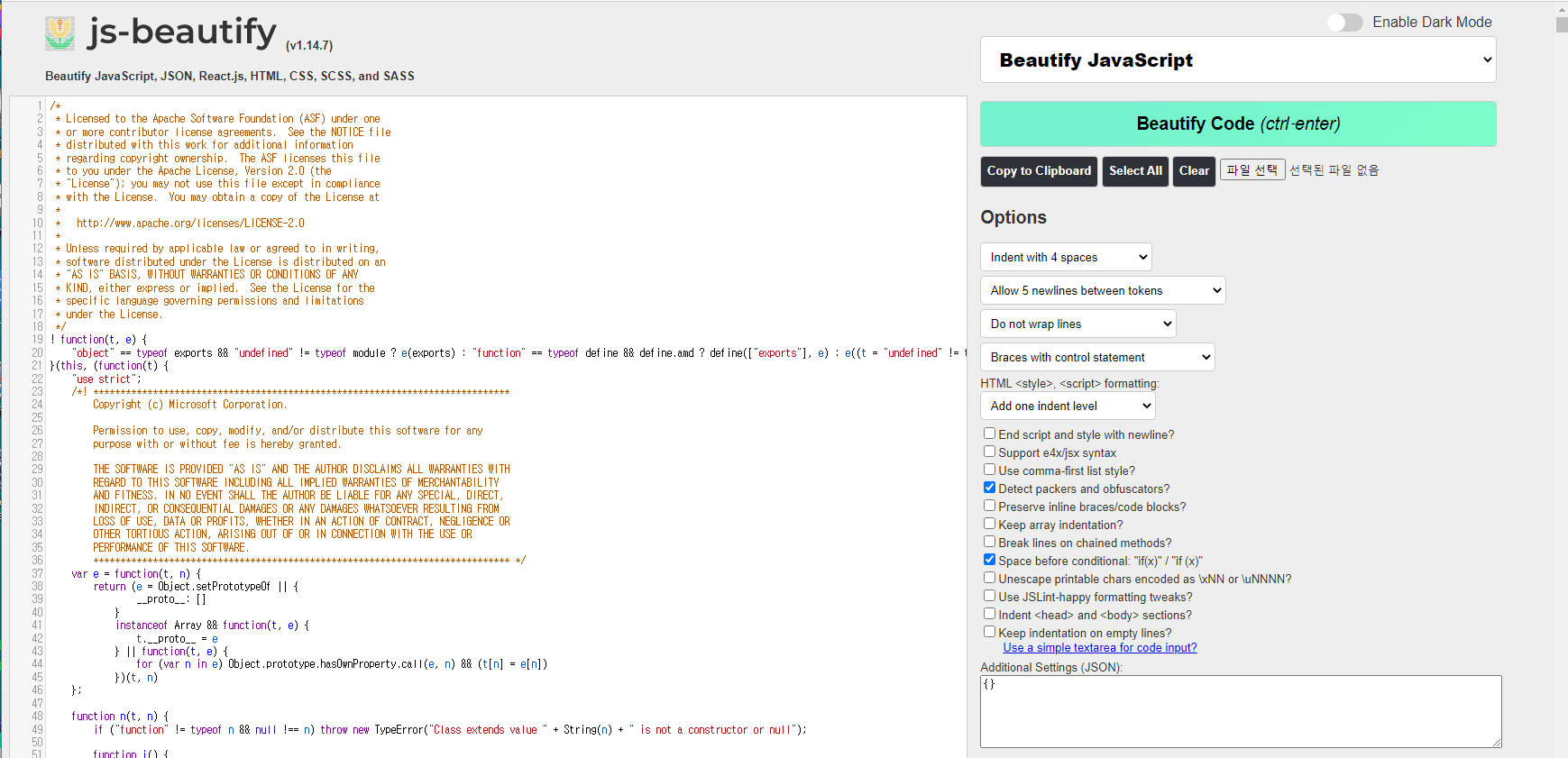Click the js-beautify logo icon
The width and height of the screenshot is (1568, 758).
click(60, 33)
